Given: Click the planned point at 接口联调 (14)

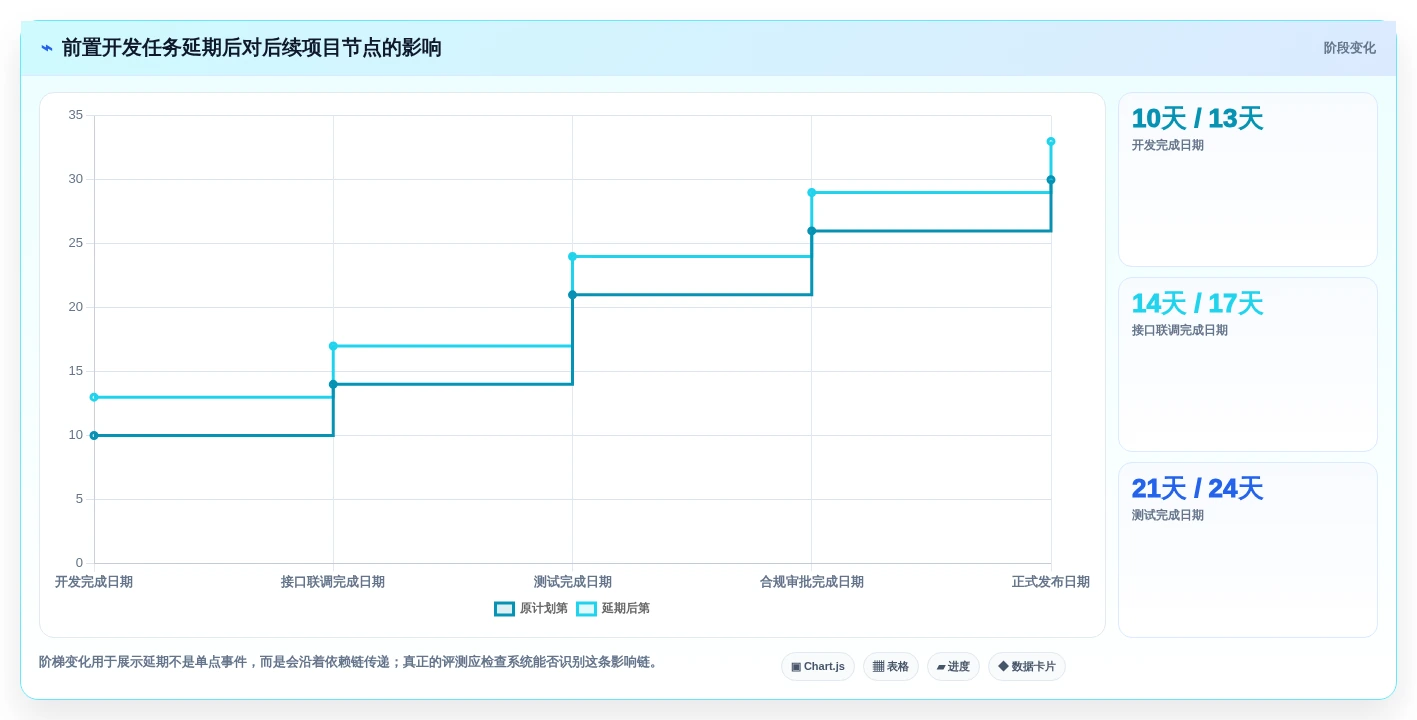Looking at the screenshot, I should [333, 384].
